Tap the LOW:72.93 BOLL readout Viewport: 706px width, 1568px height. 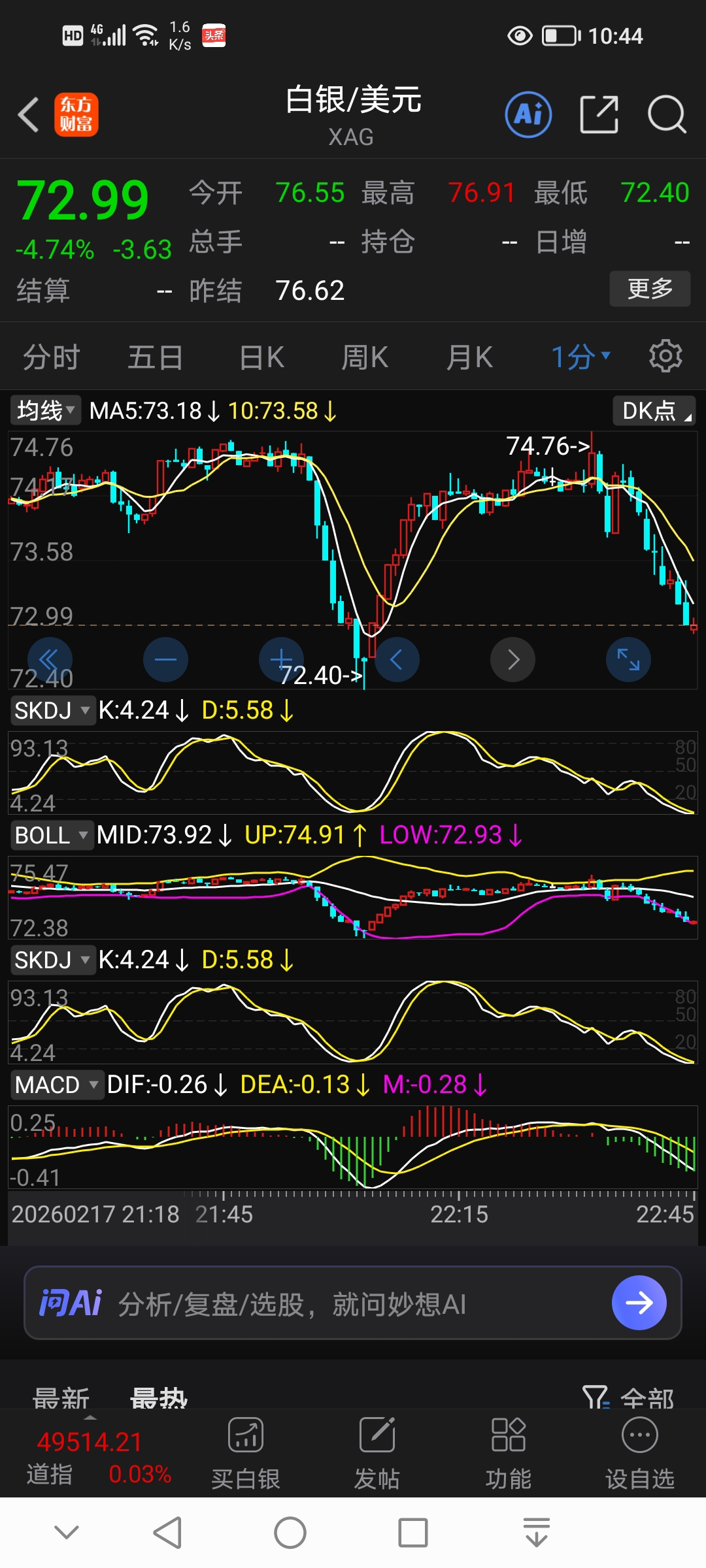pyautogui.click(x=441, y=835)
